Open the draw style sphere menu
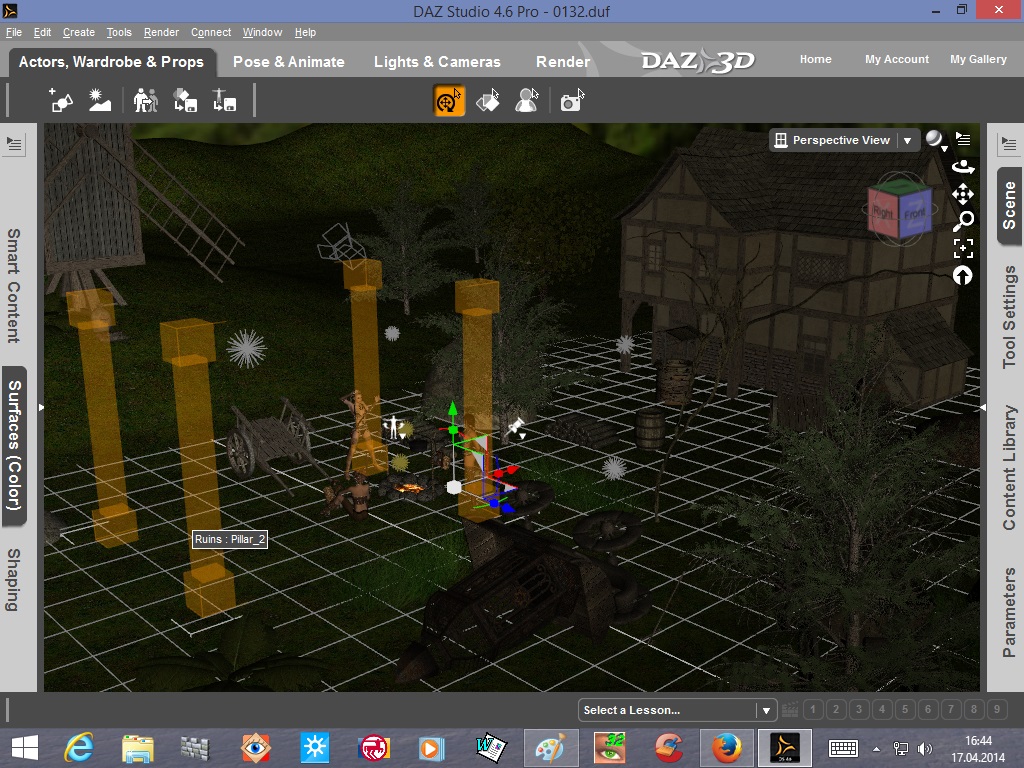1024x768 pixels. click(936, 140)
